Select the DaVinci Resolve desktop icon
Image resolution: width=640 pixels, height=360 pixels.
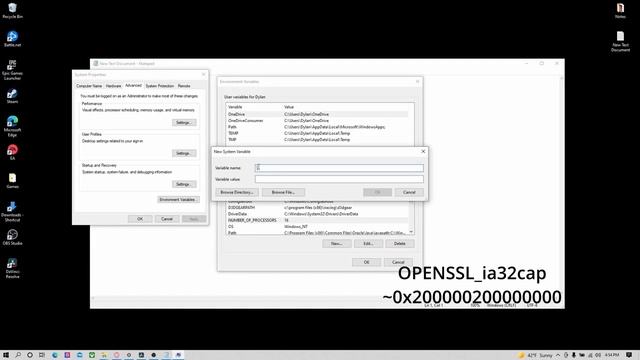(x=12, y=268)
